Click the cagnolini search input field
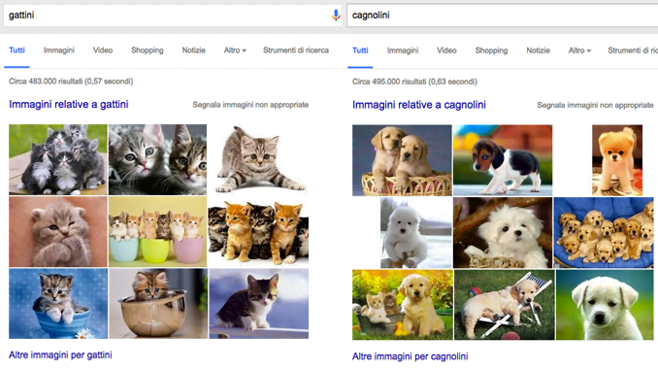This screenshot has height=368, width=658. 502,16
